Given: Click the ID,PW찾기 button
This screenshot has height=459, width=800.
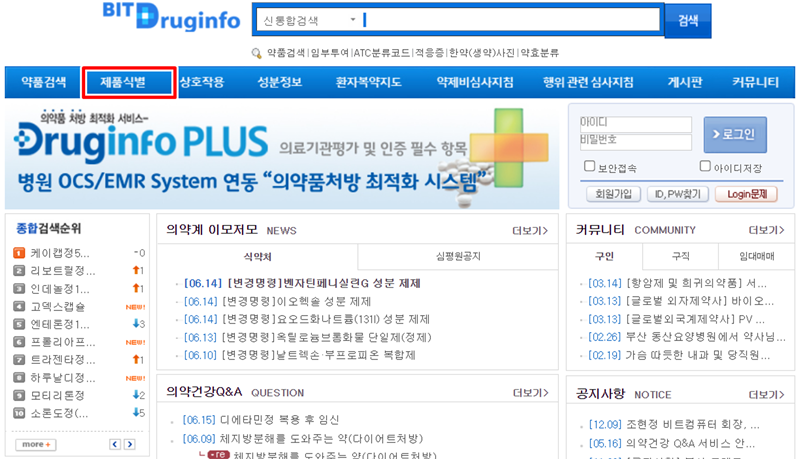Looking at the screenshot, I should [678, 194].
